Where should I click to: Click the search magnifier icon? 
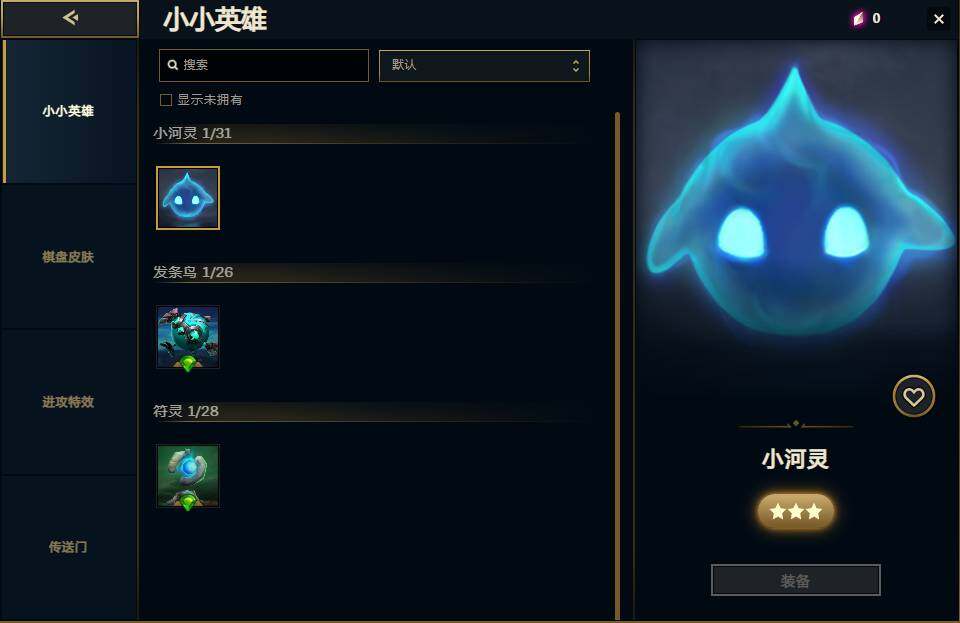[x=173, y=65]
